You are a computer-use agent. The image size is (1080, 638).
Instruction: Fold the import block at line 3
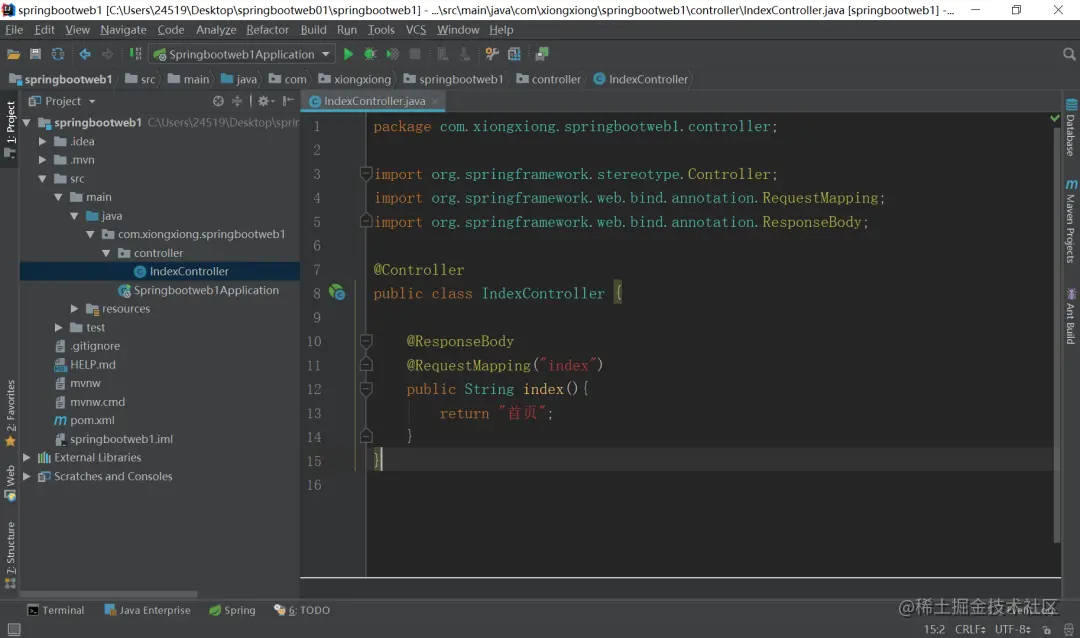[x=366, y=174]
